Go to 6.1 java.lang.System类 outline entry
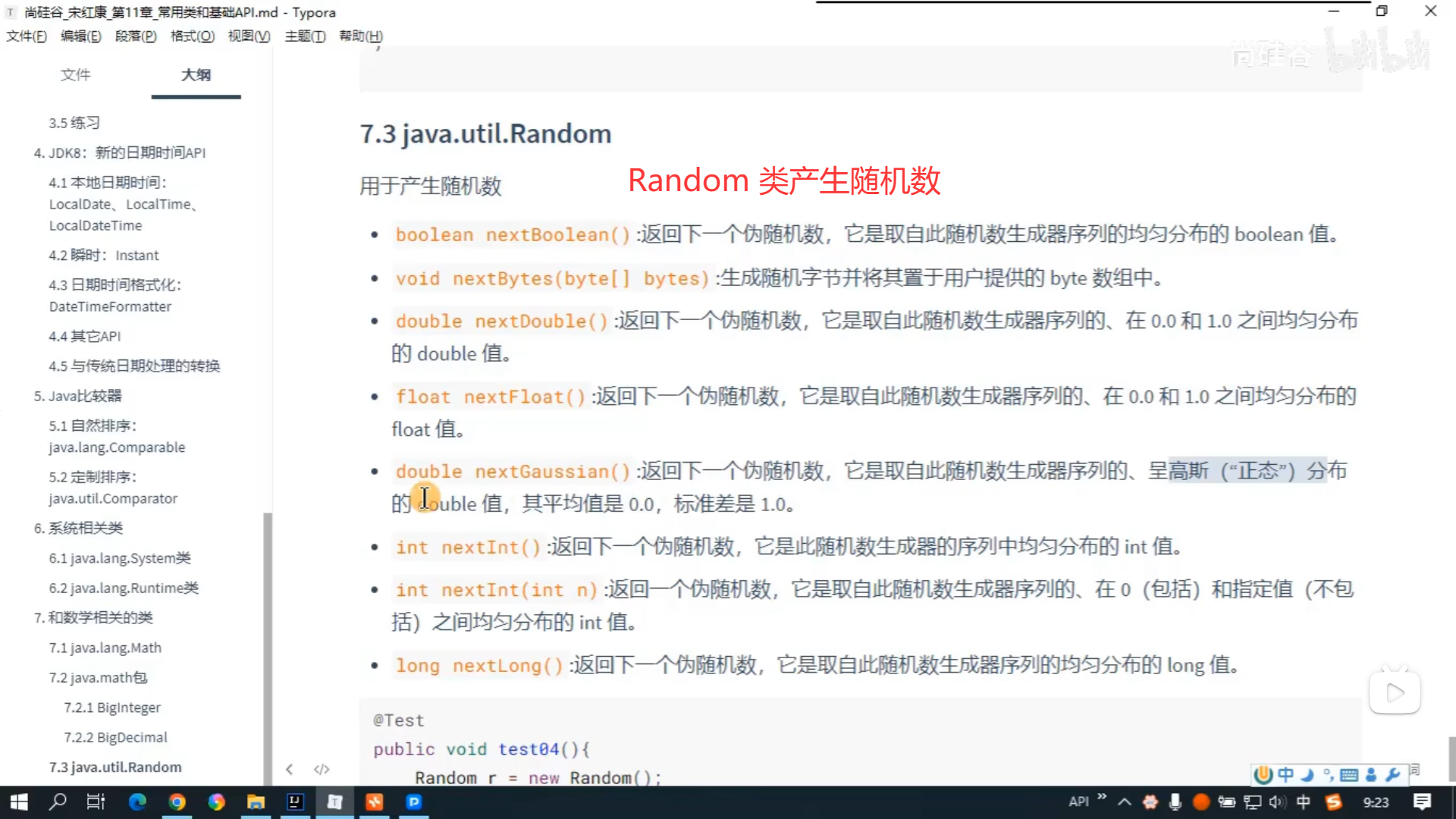1456x819 pixels. coord(120,558)
